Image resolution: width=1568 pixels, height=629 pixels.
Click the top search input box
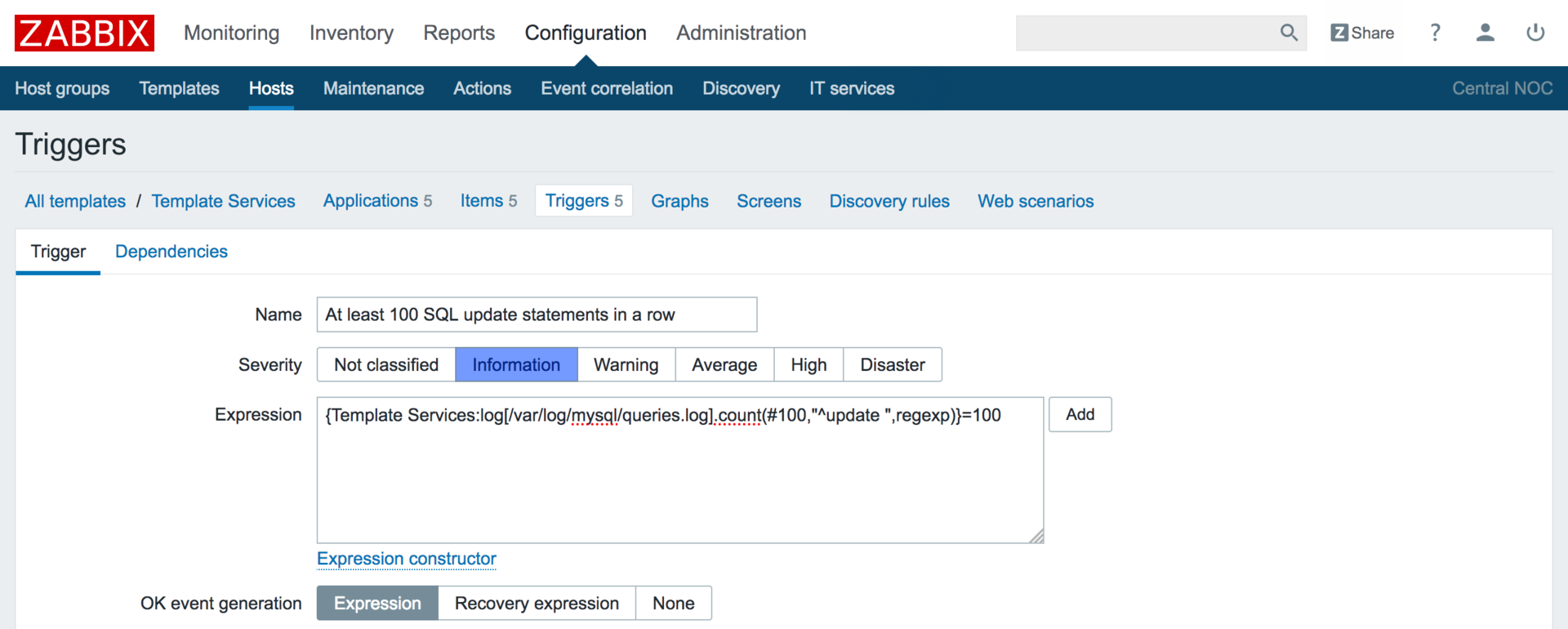click(1143, 33)
